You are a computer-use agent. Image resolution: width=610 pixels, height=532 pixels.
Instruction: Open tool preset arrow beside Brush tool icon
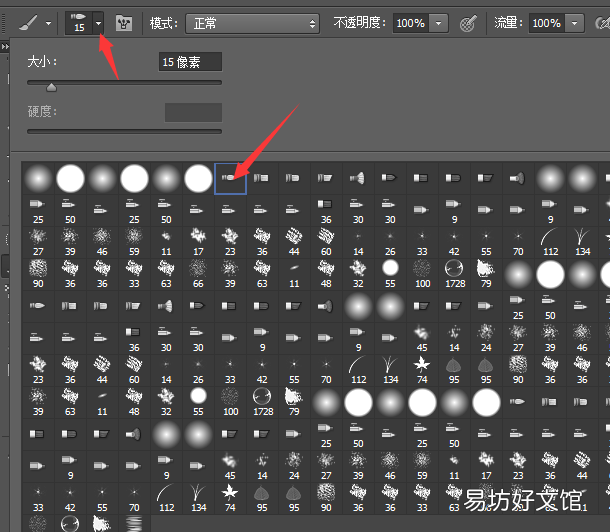[48, 23]
